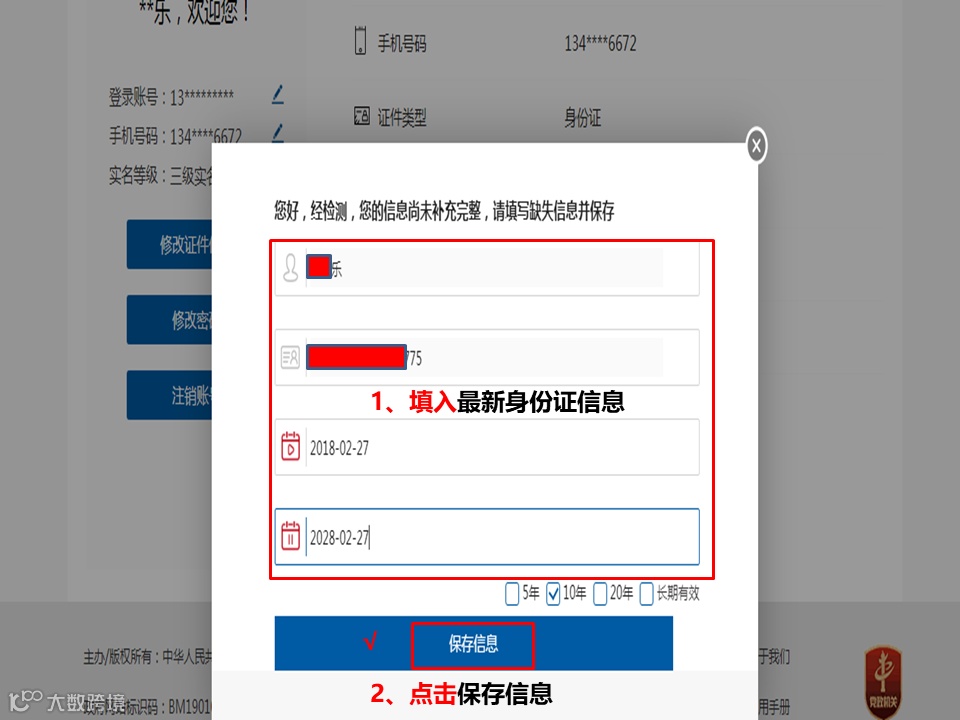Click the 修改证件 button on the left
This screenshot has height=720, width=960.
point(170,244)
